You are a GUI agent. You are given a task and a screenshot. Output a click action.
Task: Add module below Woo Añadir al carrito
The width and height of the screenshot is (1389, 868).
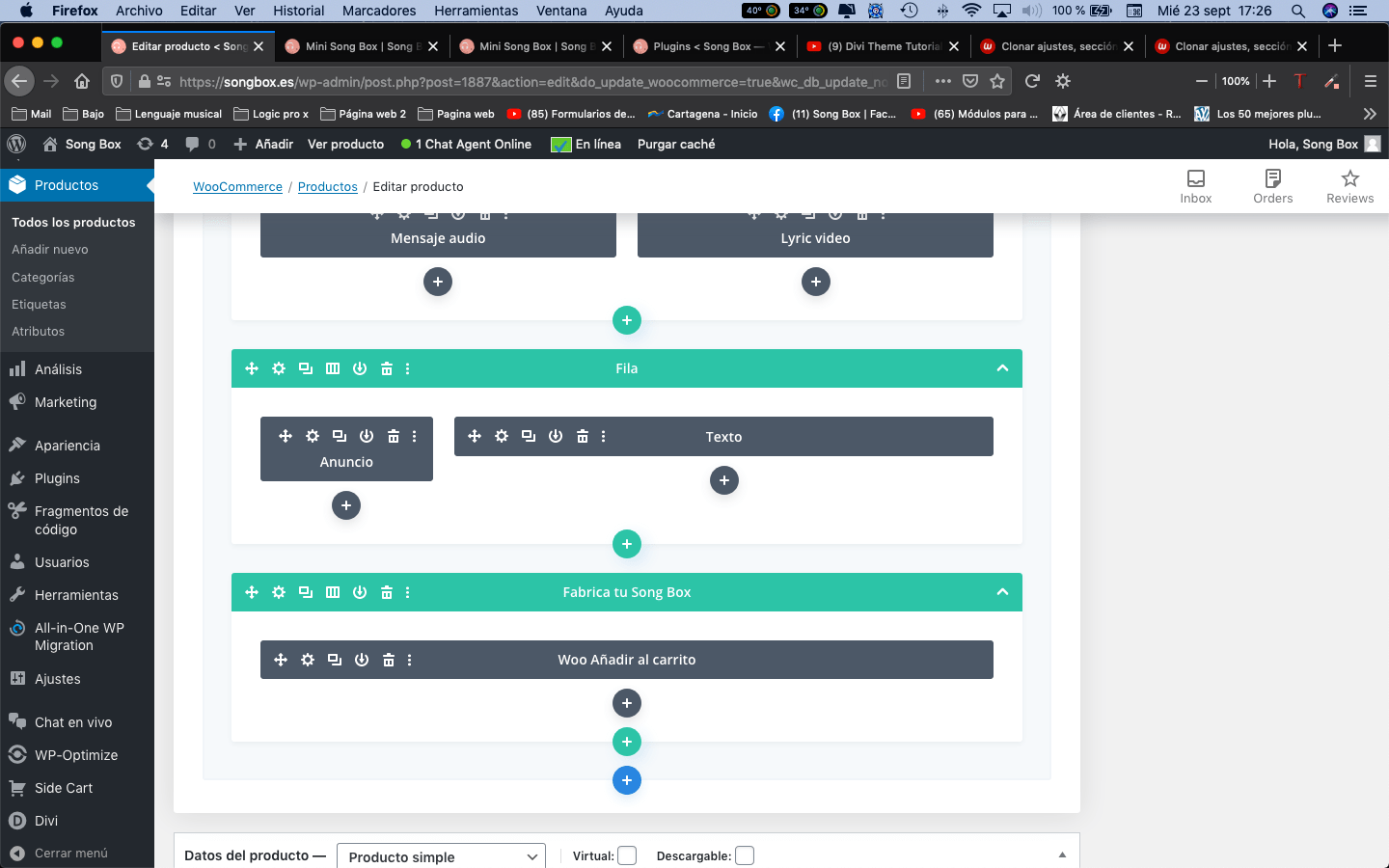point(627,703)
